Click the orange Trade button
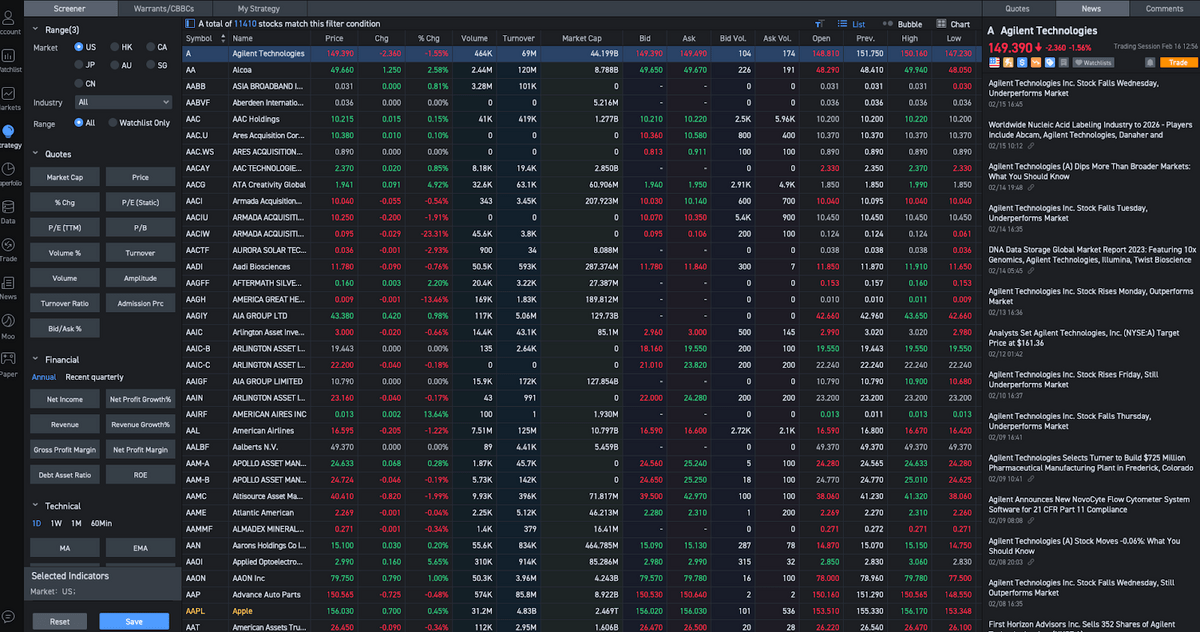Viewport: 1200px width, 632px height. tap(1178, 62)
